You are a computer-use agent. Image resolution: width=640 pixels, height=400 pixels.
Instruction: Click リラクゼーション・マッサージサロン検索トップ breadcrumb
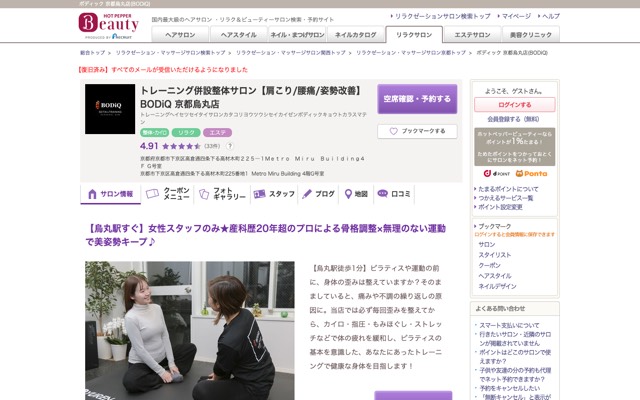pyautogui.click(x=170, y=53)
